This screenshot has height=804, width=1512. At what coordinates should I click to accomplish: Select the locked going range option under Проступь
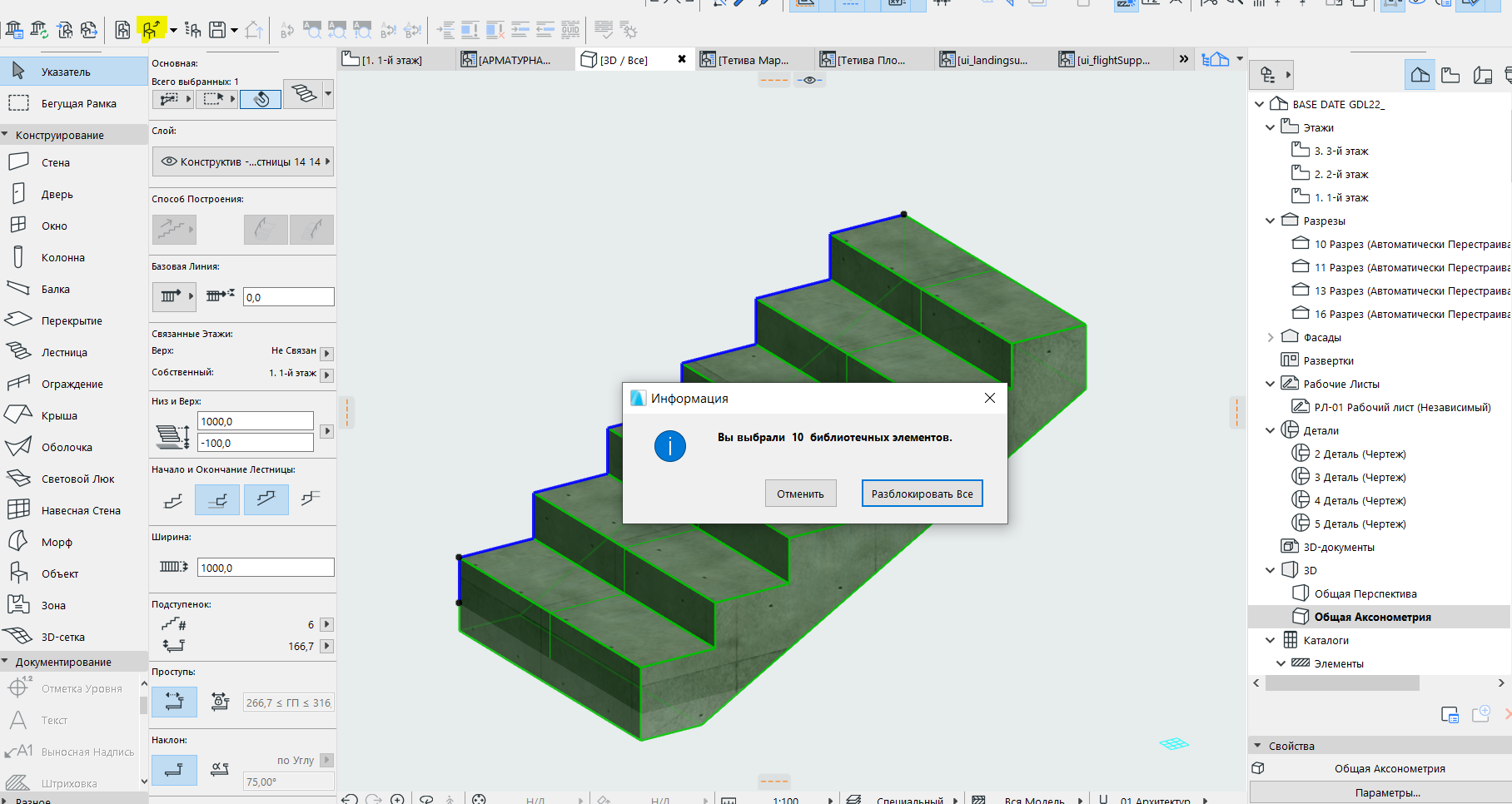[220, 702]
